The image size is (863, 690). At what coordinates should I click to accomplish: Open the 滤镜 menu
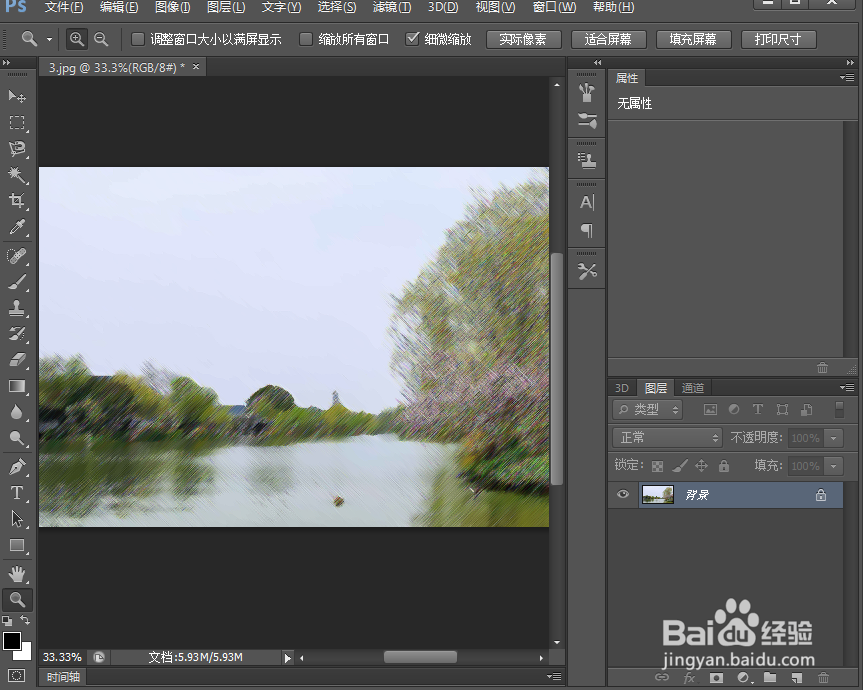coord(390,8)
